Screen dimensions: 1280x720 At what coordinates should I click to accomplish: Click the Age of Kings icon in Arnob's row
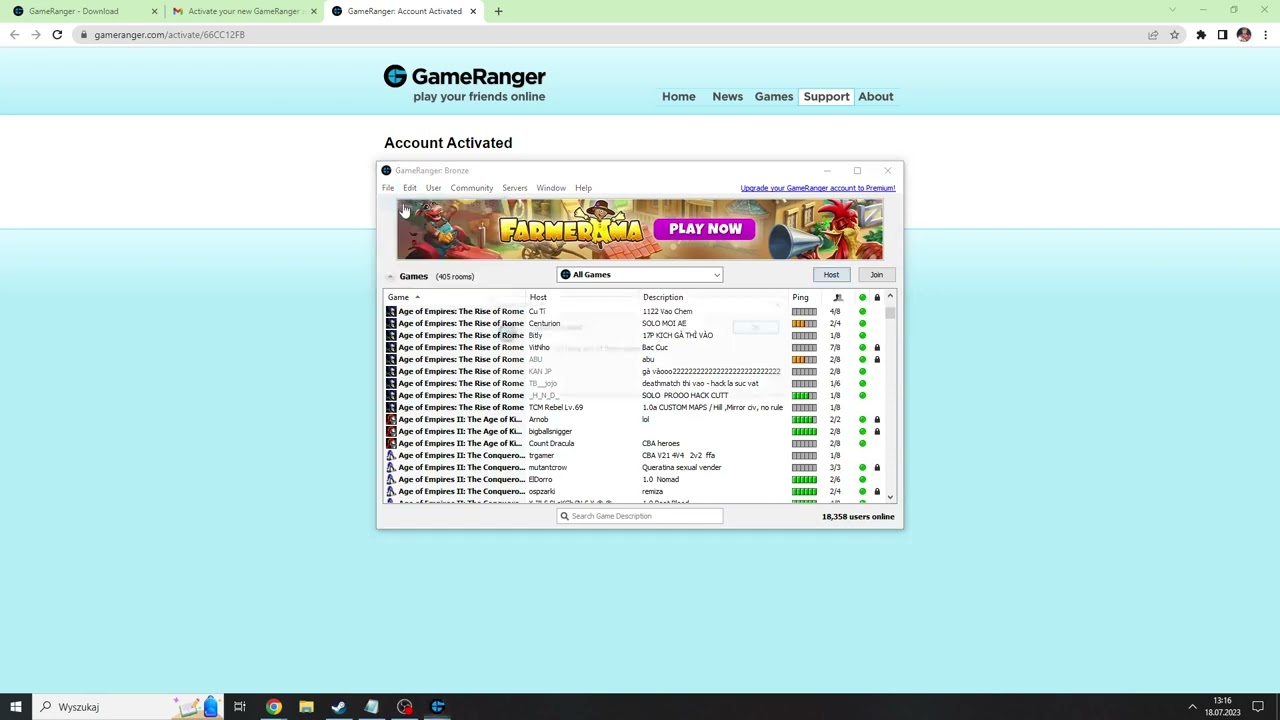pos(391,419)
